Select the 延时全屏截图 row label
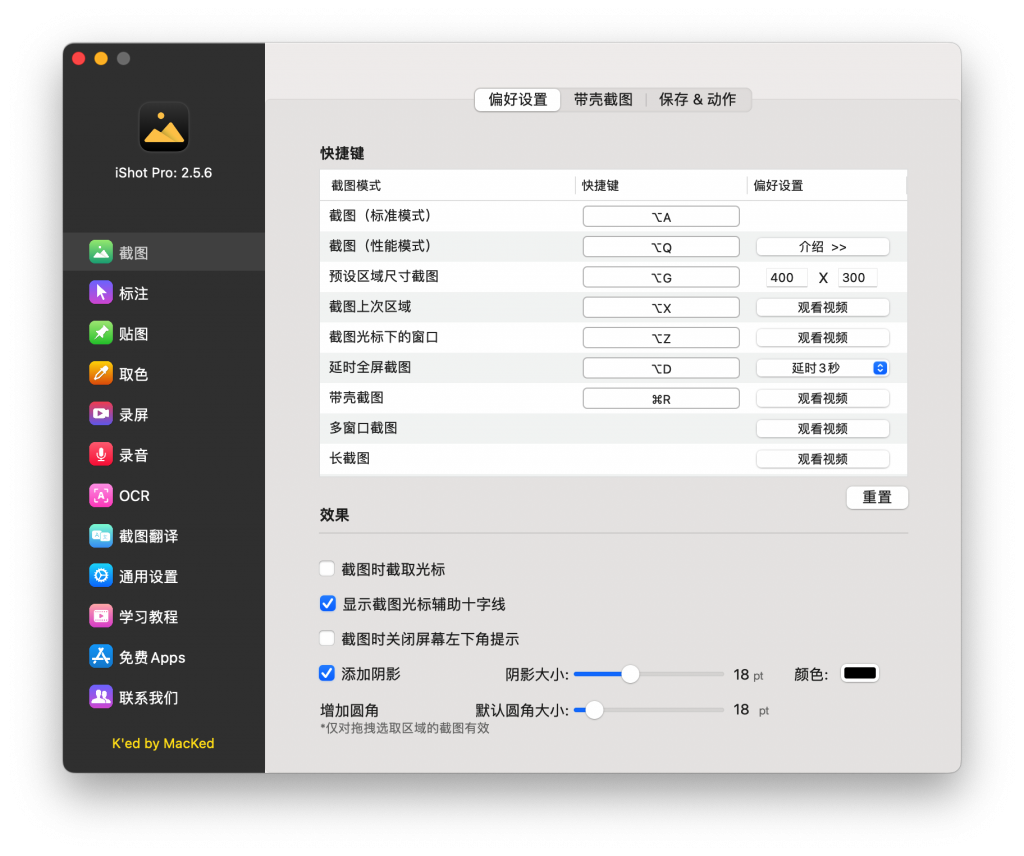 click(x=370, y=367)
